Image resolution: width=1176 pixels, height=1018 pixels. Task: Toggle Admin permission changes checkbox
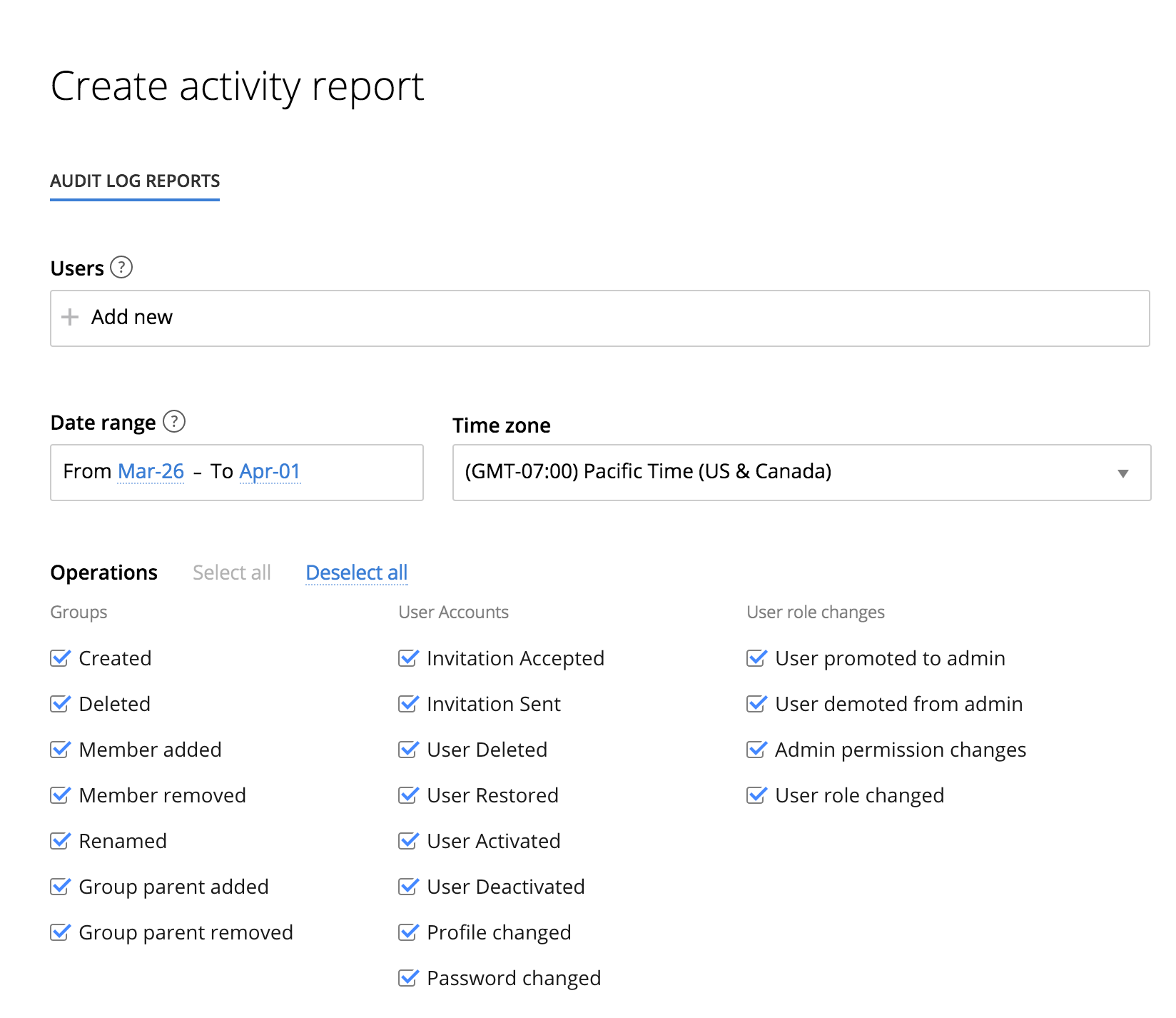756,750
